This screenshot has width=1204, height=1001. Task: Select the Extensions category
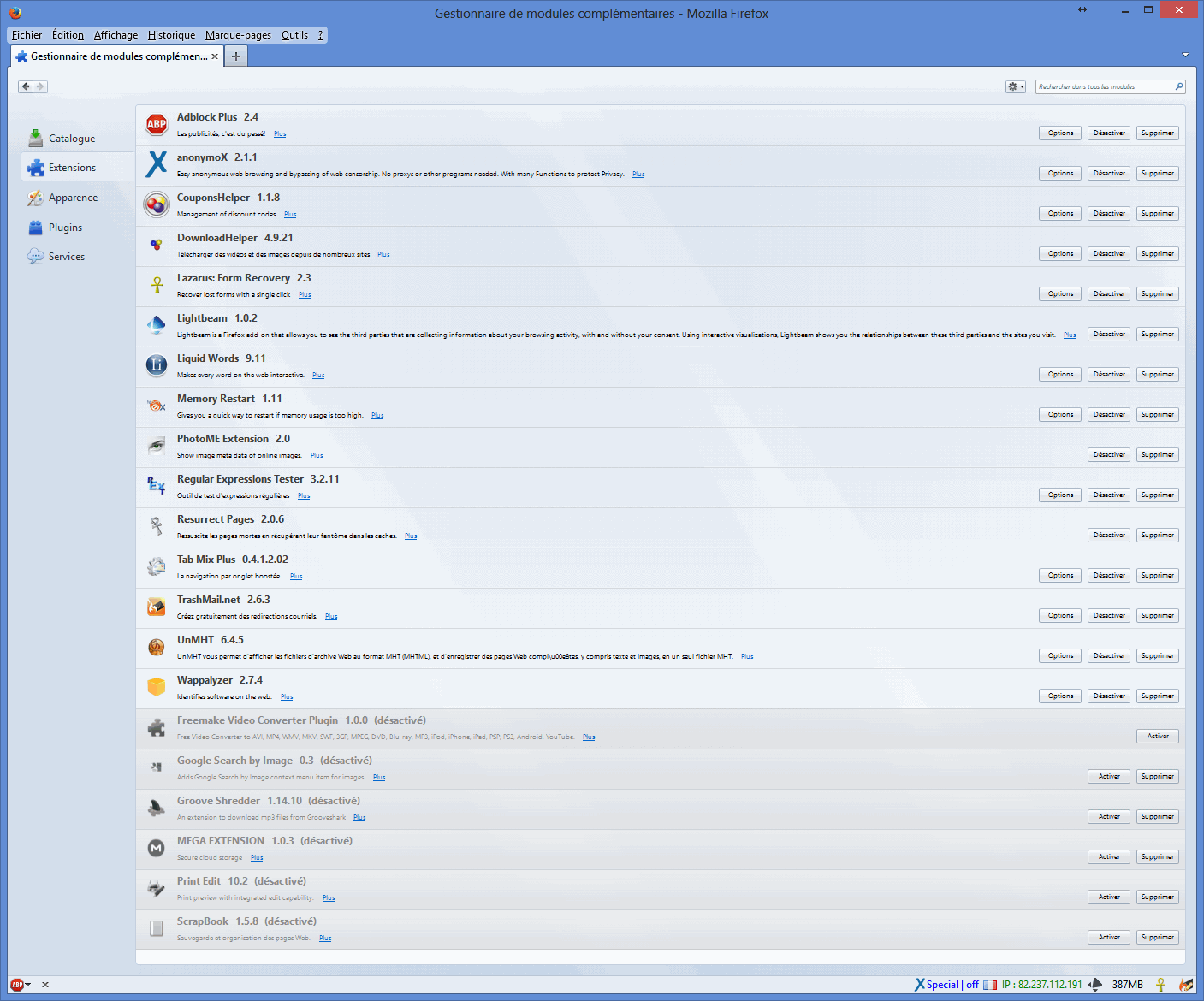(77, 168)
